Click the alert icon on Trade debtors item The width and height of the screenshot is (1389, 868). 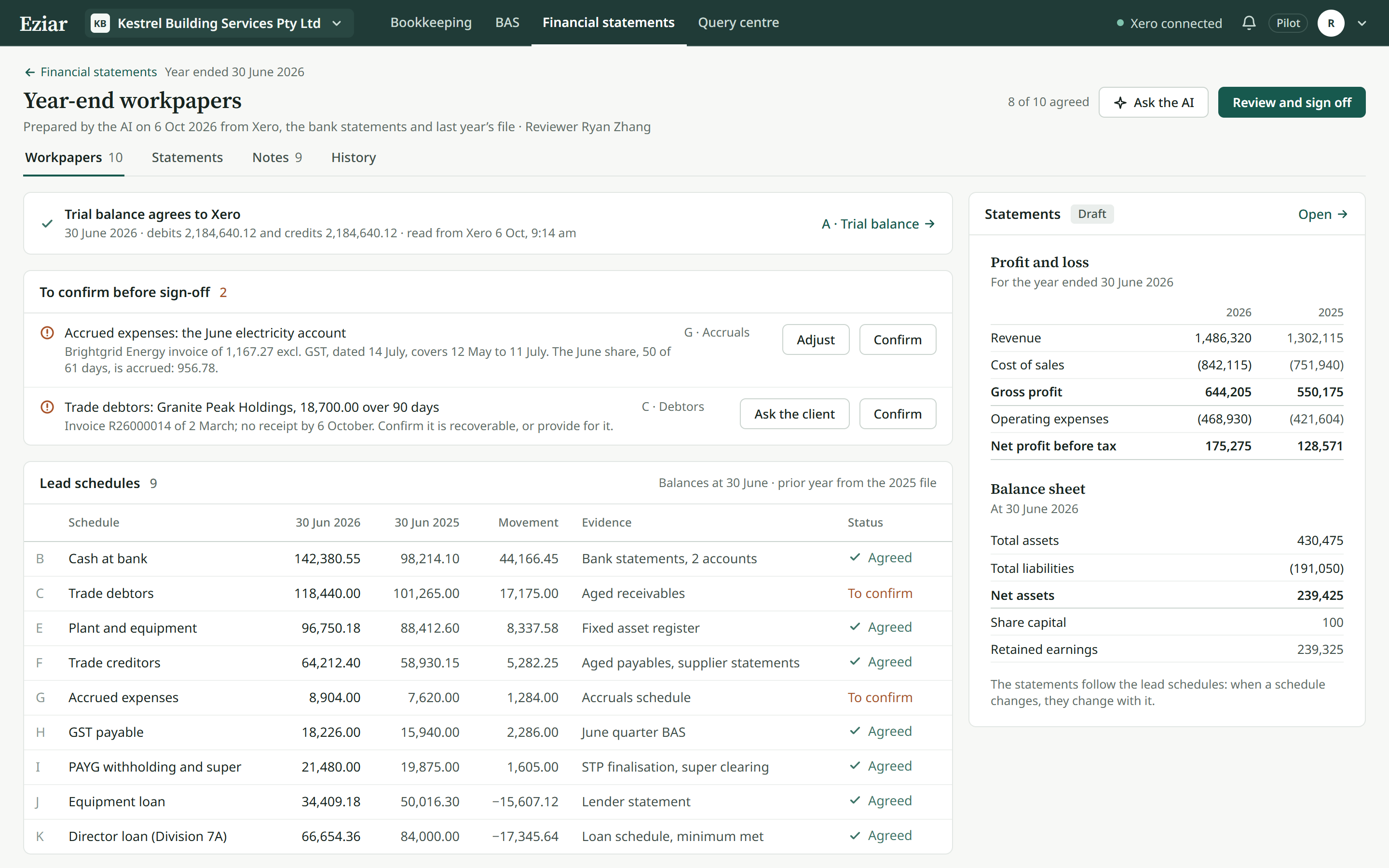point(47,407)
